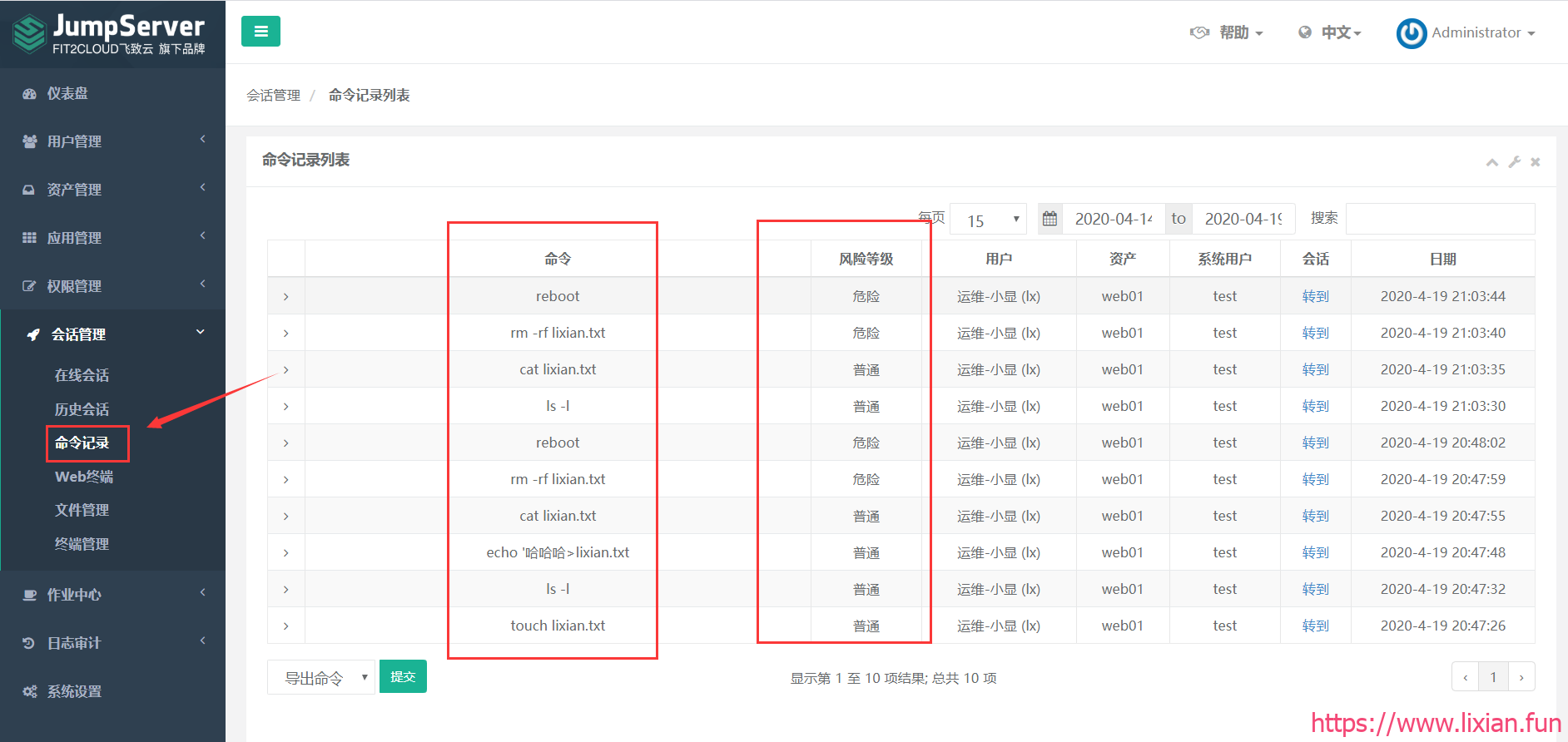This screenshot has width=1568, height=742.
Task: Click the coffee icon next to 作业中心
Action: [29, 596]
